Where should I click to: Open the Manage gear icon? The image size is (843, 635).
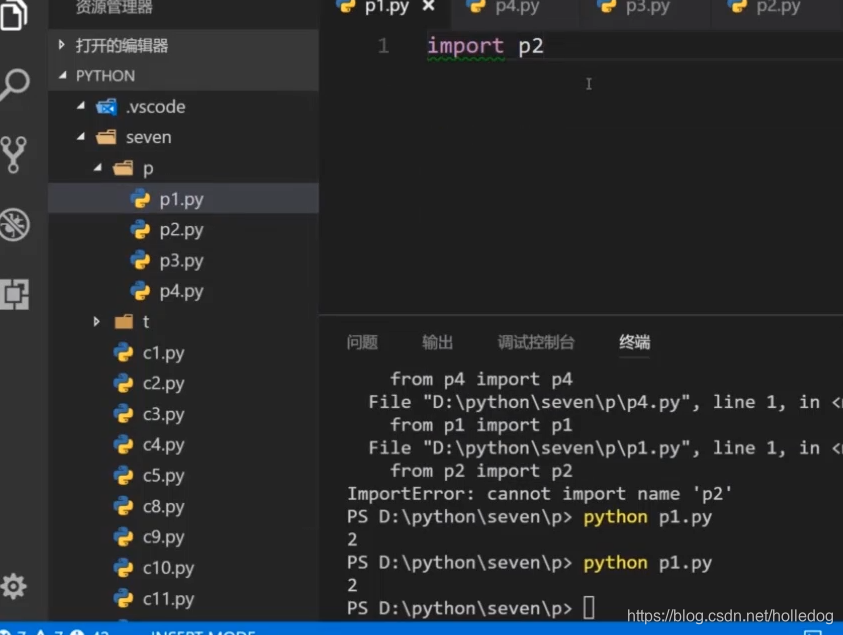coord(13,586)
